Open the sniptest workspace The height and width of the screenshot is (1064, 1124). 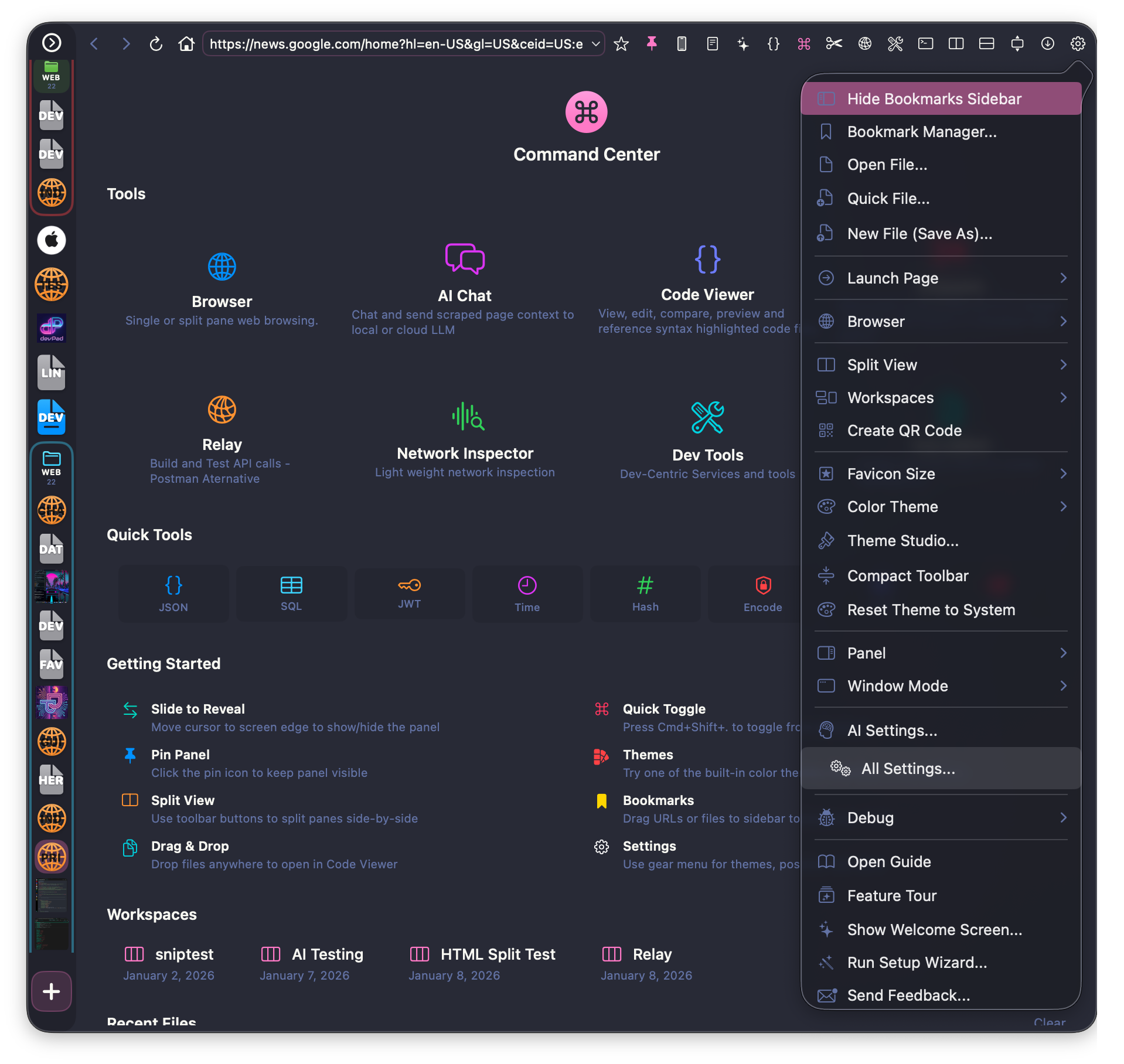pyautogui.click(x=170, y=954)
